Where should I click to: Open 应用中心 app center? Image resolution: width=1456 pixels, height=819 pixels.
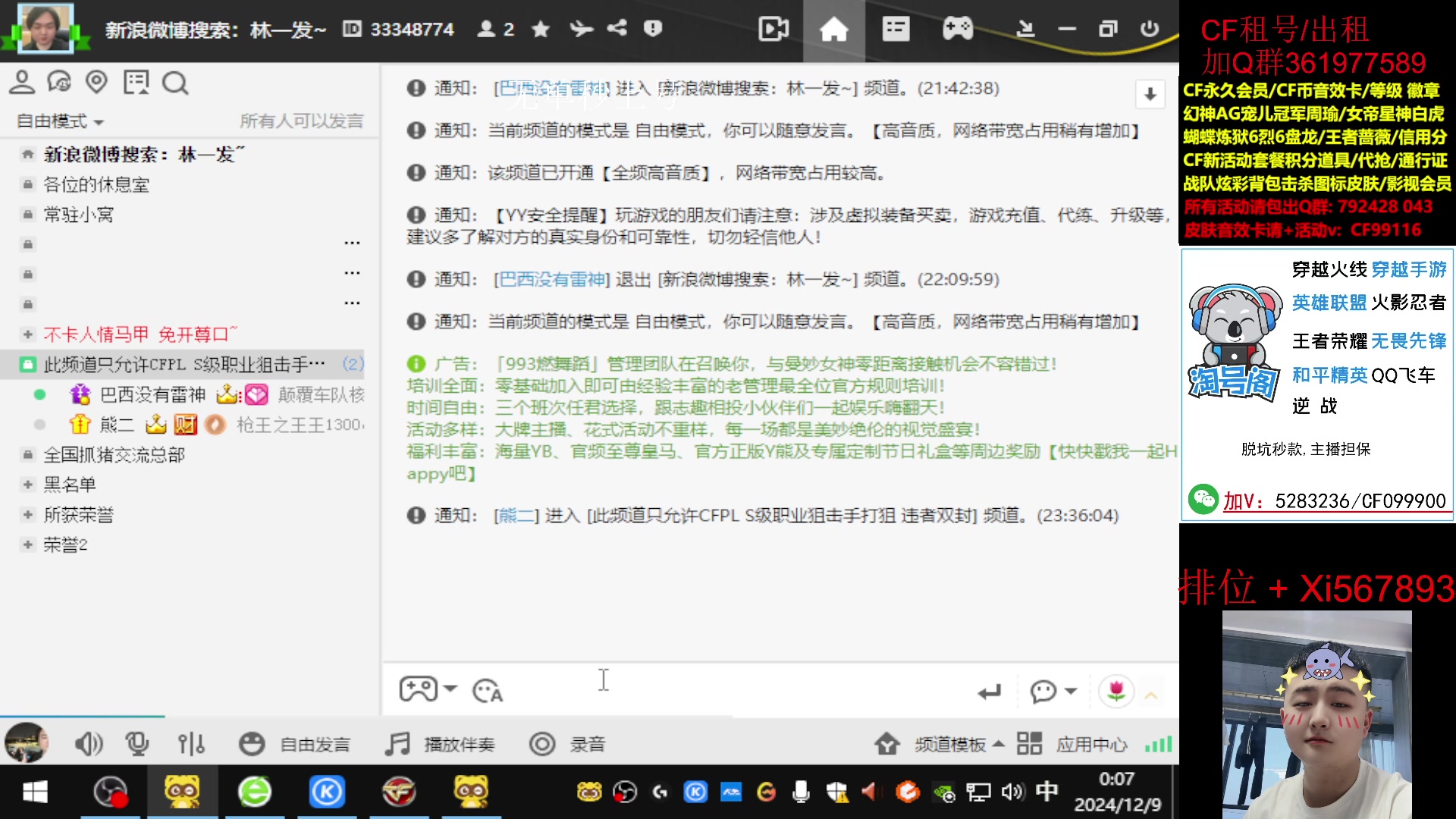(x=1072, y=745)
